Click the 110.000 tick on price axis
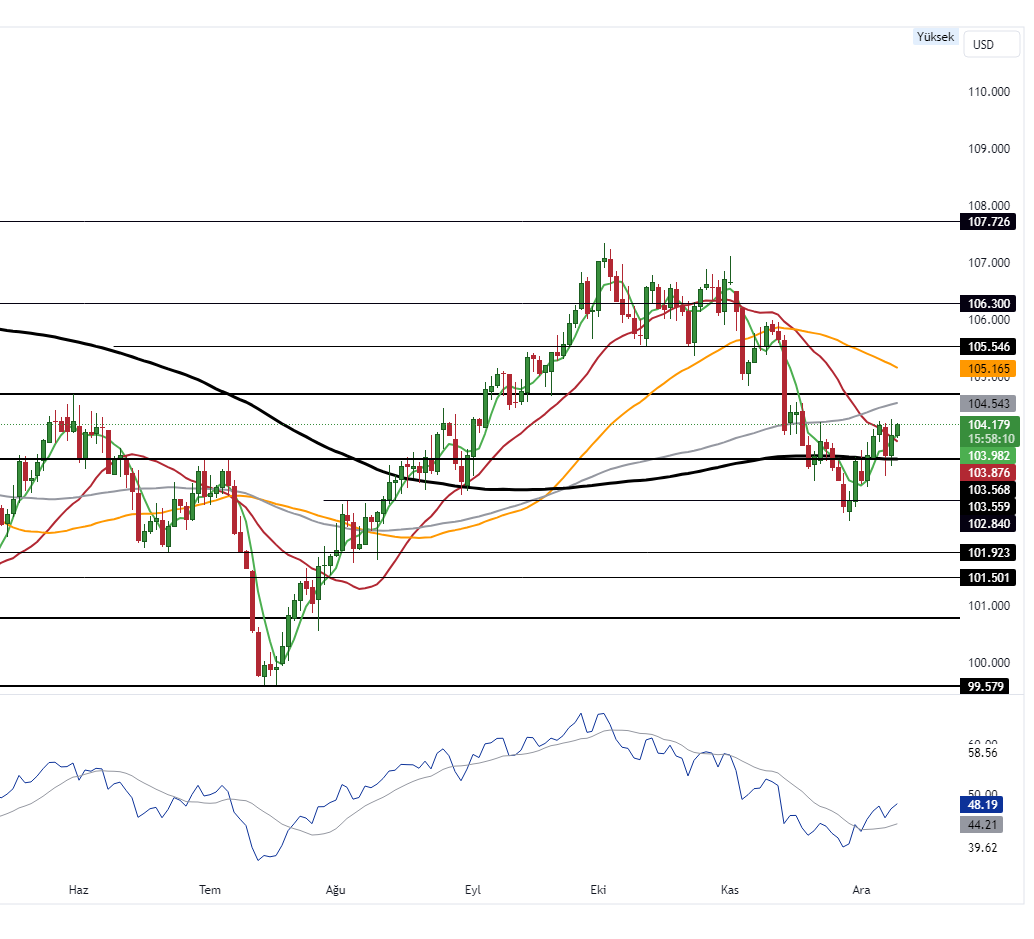This screenshot has height=939, width=1034. tap(989, 92)
